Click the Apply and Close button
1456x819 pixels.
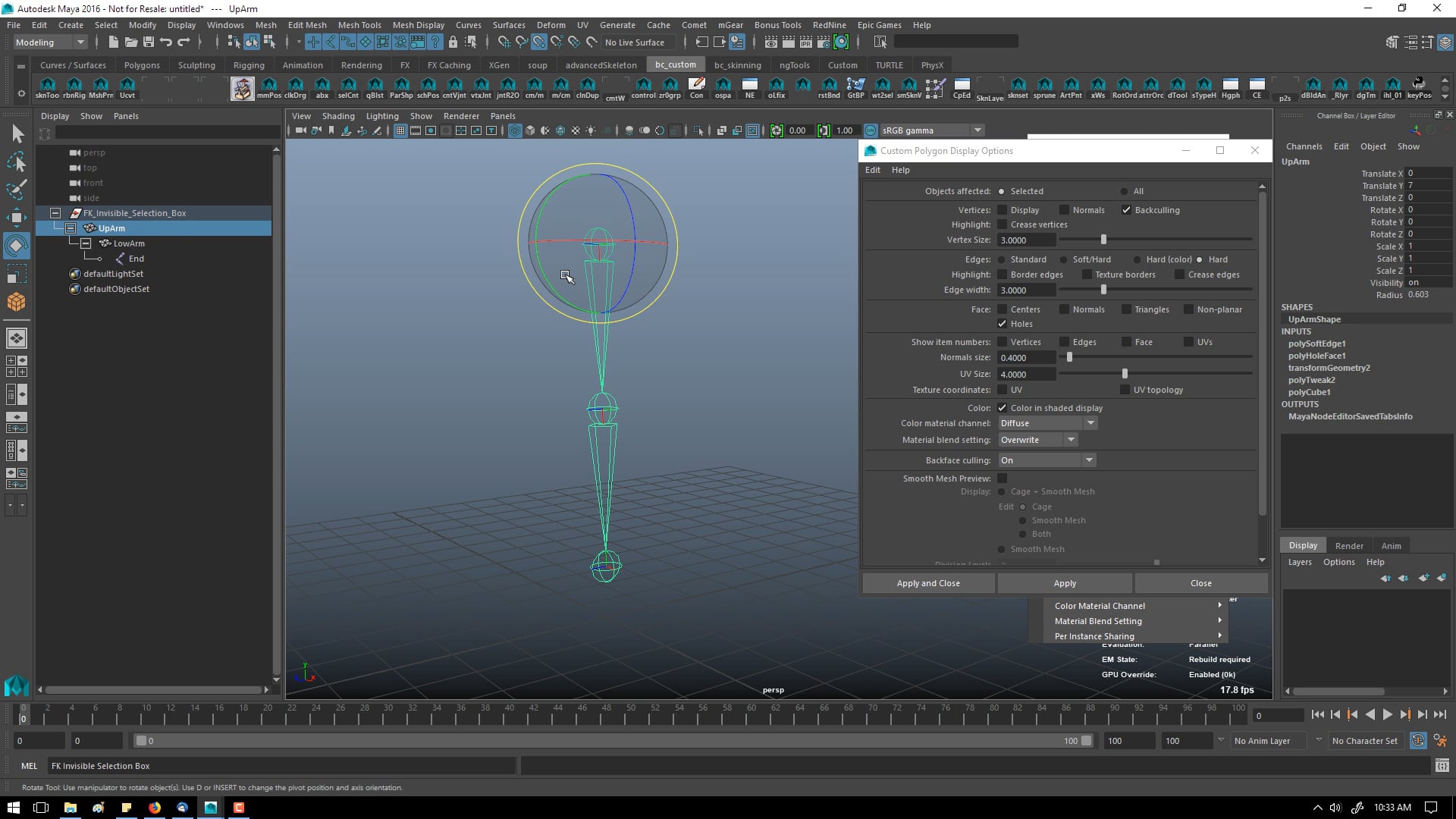point(928,582)
